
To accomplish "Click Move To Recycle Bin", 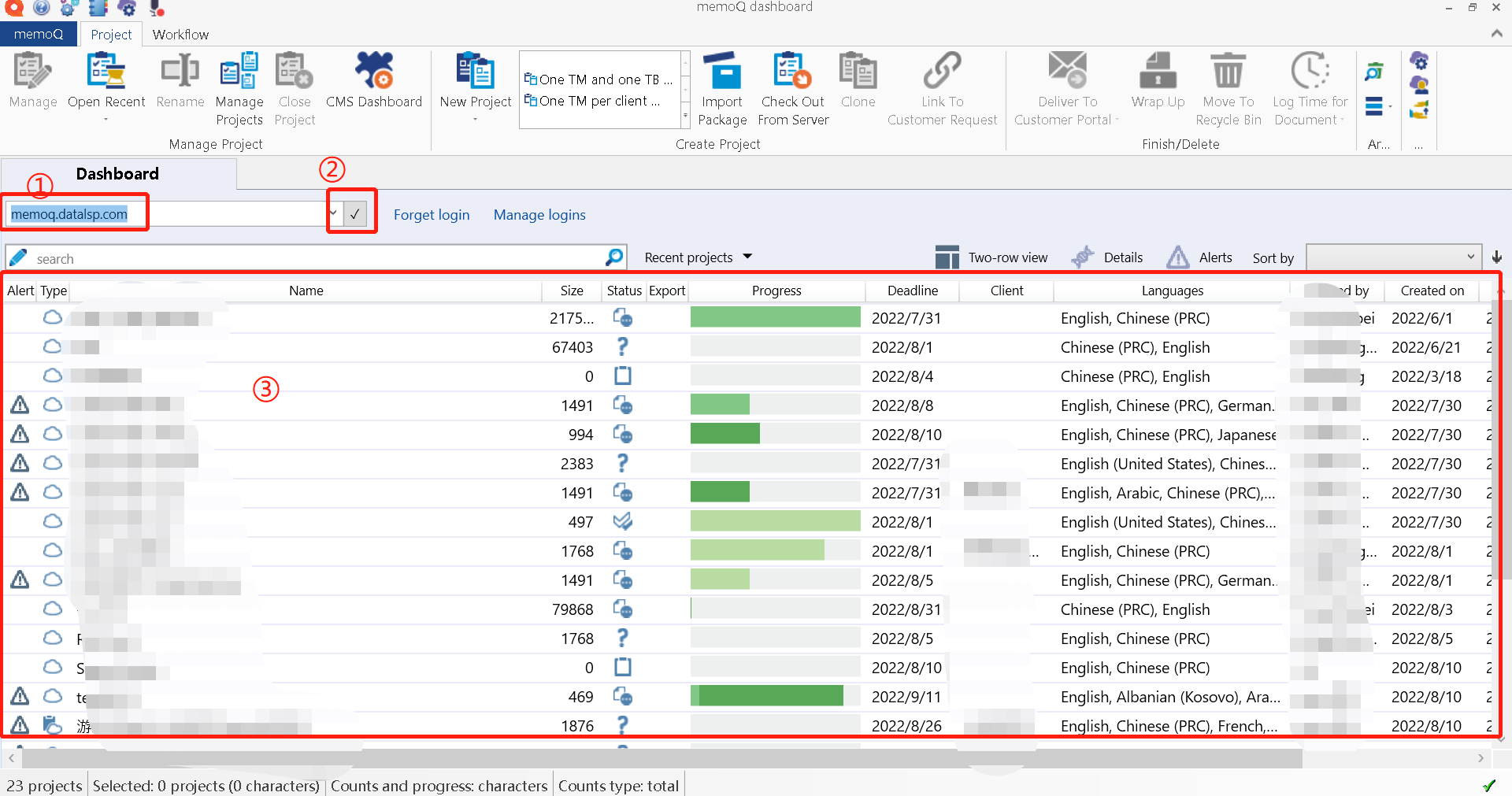I will [x=1228, y=88].
